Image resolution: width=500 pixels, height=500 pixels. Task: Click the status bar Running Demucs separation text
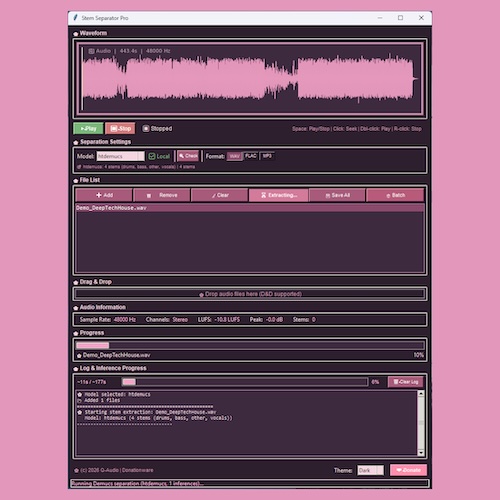coord(137,483)
